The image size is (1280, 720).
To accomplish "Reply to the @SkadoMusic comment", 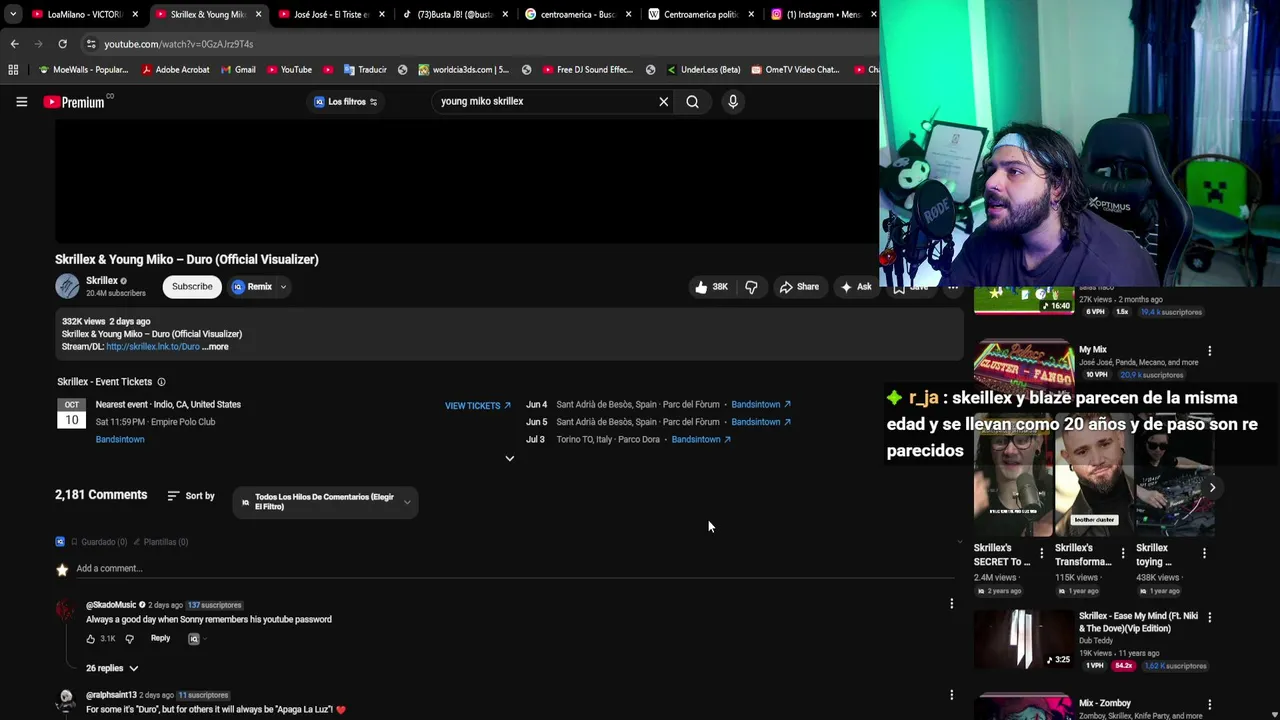I will 160,638.
